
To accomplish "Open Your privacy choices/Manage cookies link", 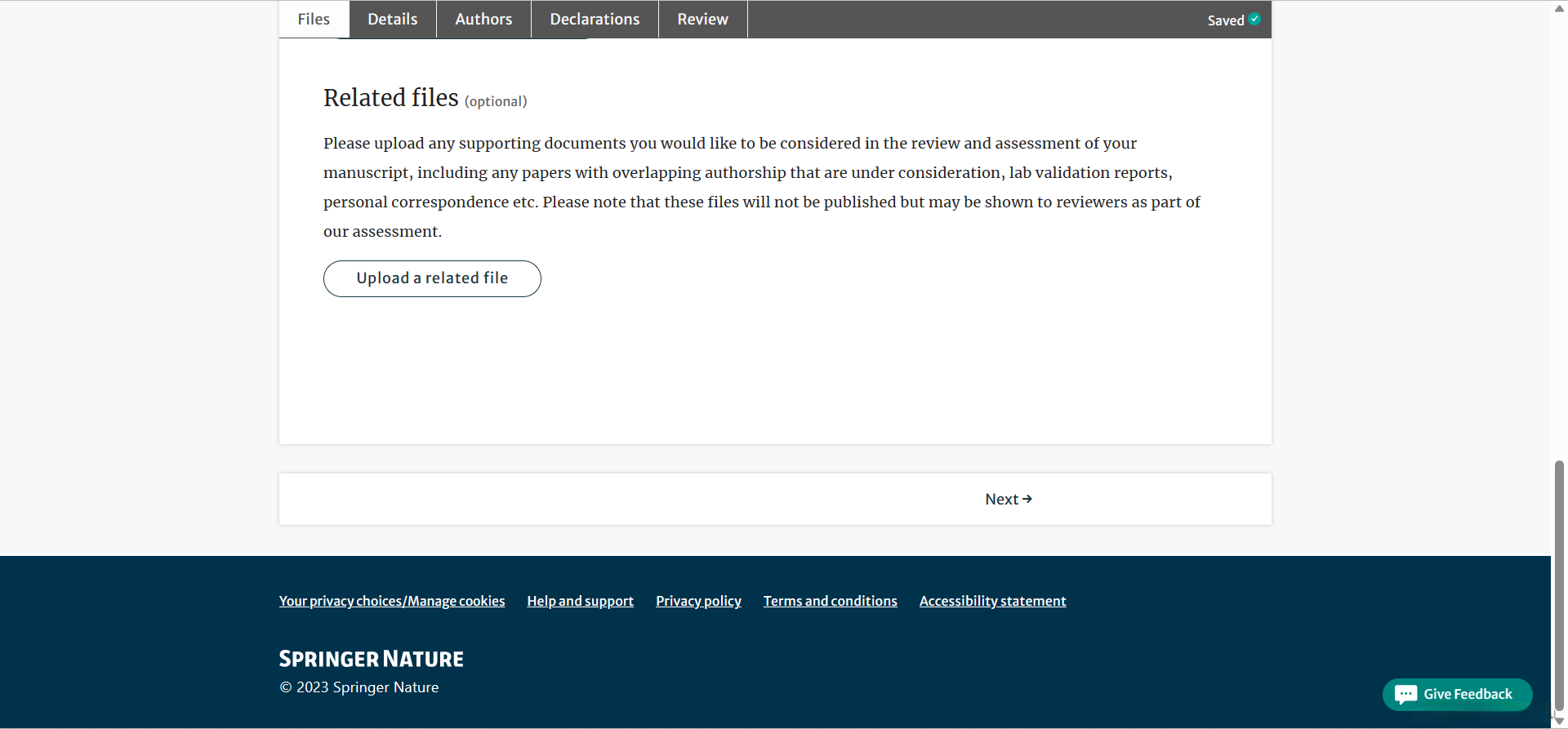I will point(392,602).
